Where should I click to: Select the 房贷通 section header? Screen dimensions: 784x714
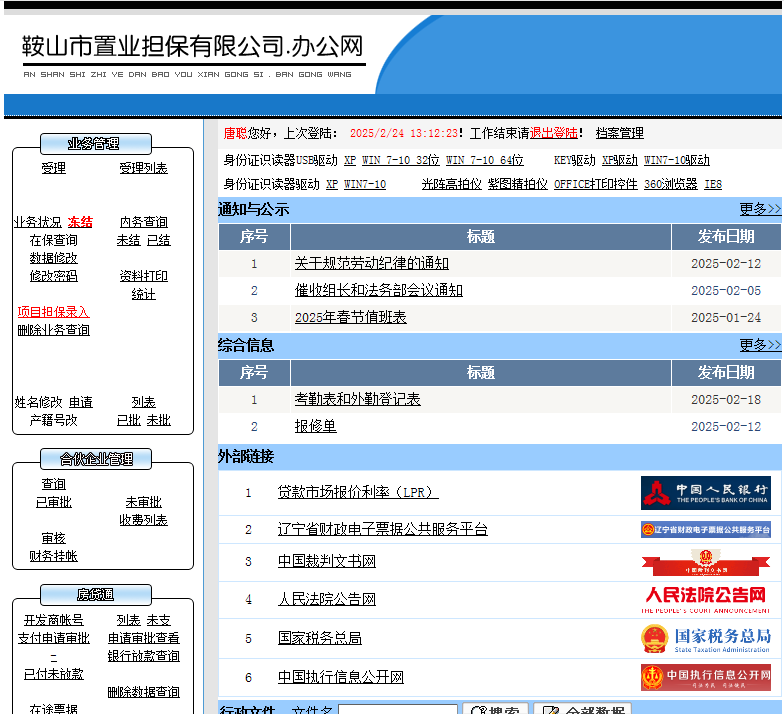(95, 594)
